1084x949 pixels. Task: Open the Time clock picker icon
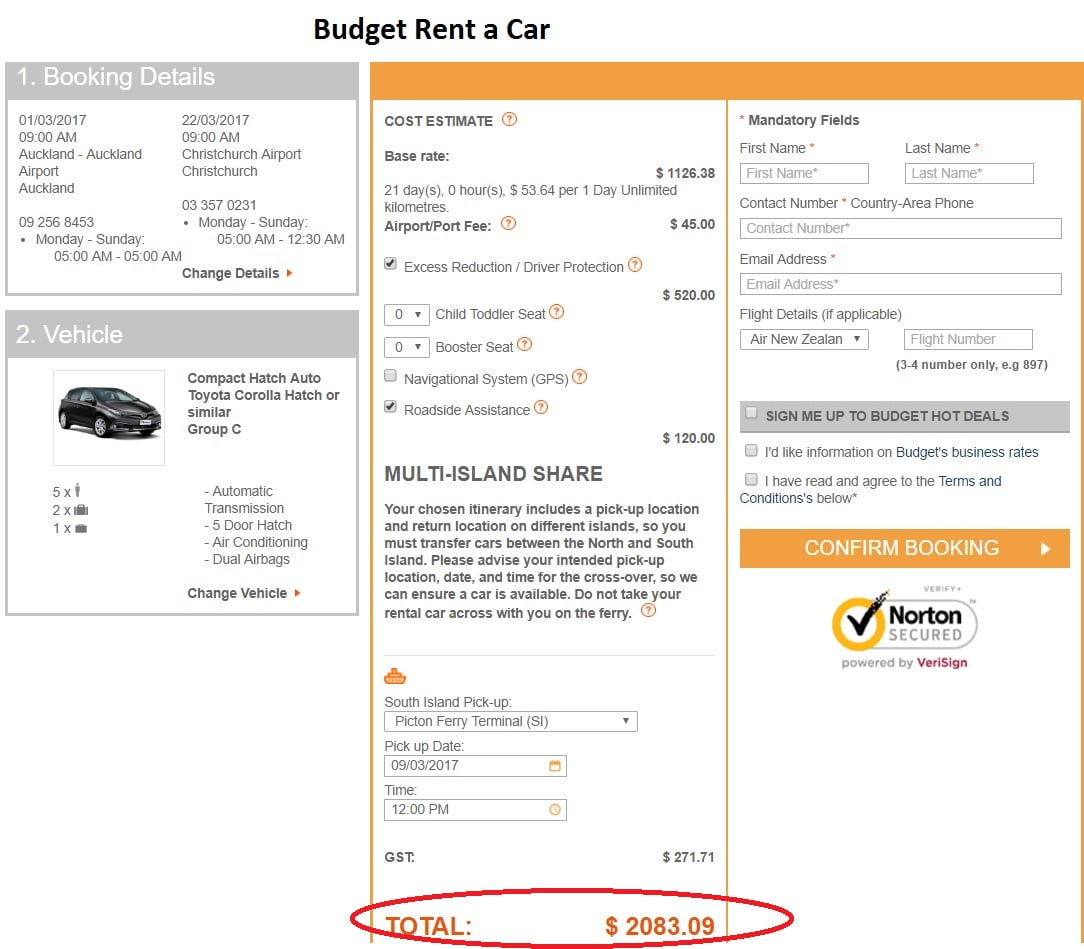click(x=554, y=809)
